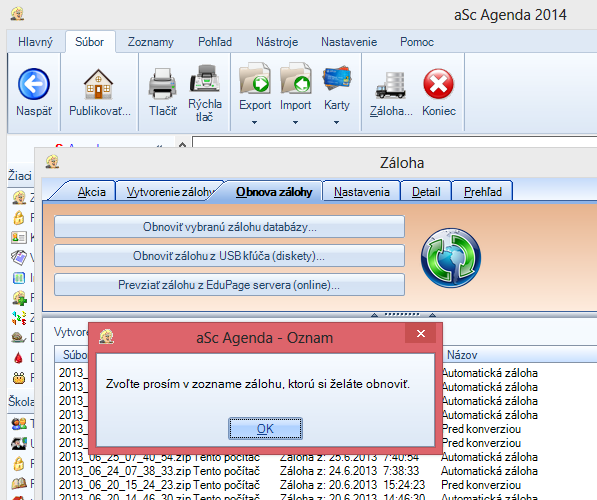
Task: Open the Zoznamy ribbon tab
Action: pos(151,42)
